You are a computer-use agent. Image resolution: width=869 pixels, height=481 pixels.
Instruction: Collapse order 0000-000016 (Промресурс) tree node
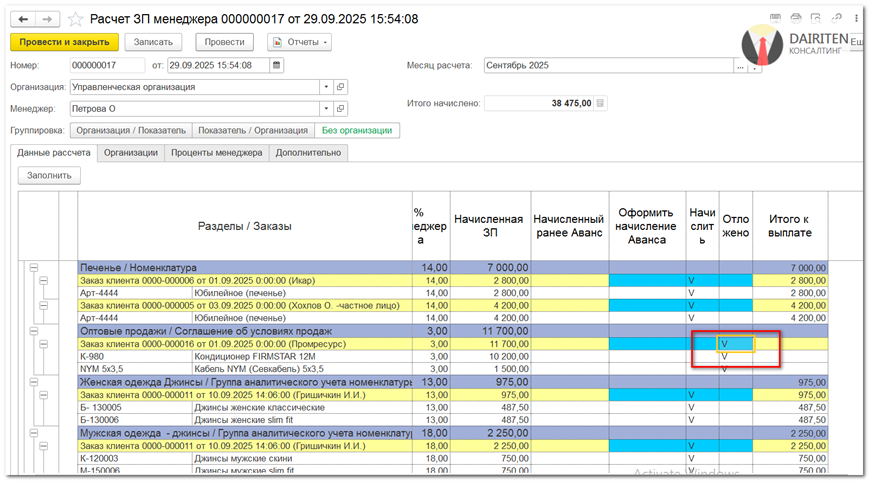tap(44, 344)
